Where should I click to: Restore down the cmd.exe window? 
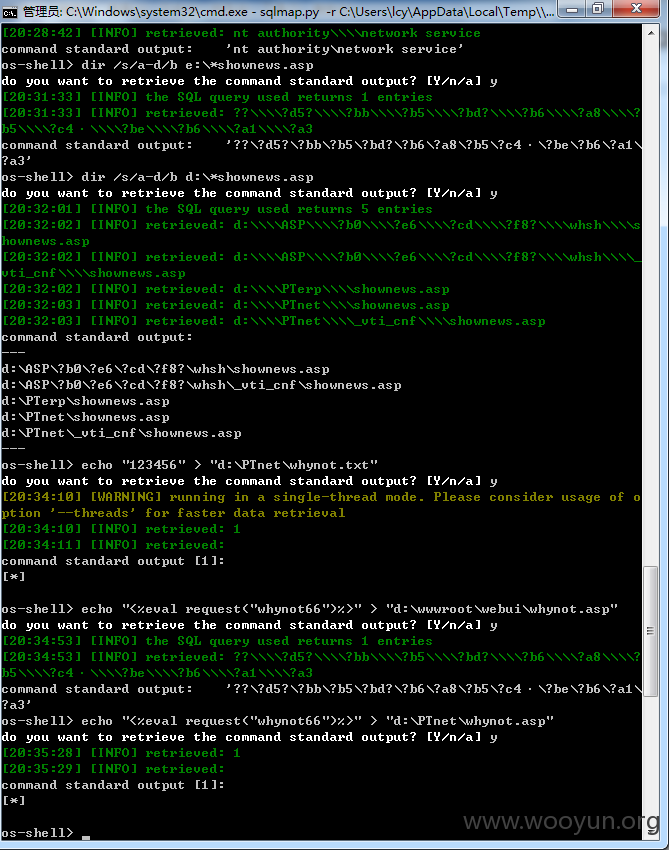[x=598, y=9]
